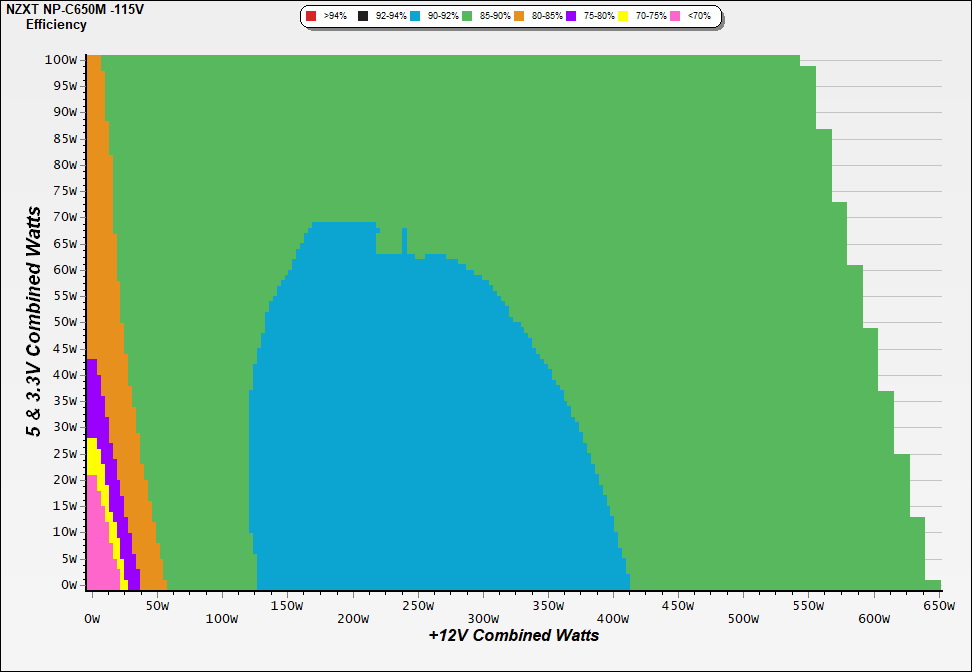Select the yellow 70-75% legend square

[623, 17]
